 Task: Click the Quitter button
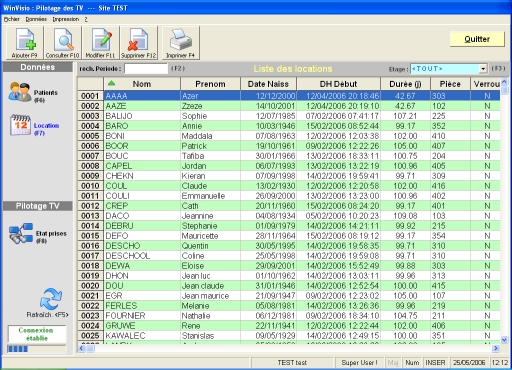coord(477,39)
